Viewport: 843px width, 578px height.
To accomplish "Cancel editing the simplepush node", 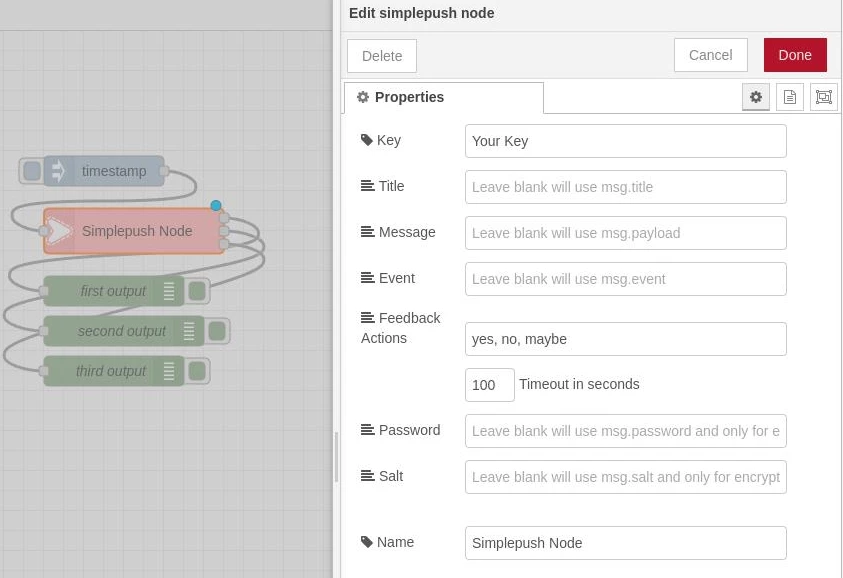I will pyautogui.click(x=710, y=55).
